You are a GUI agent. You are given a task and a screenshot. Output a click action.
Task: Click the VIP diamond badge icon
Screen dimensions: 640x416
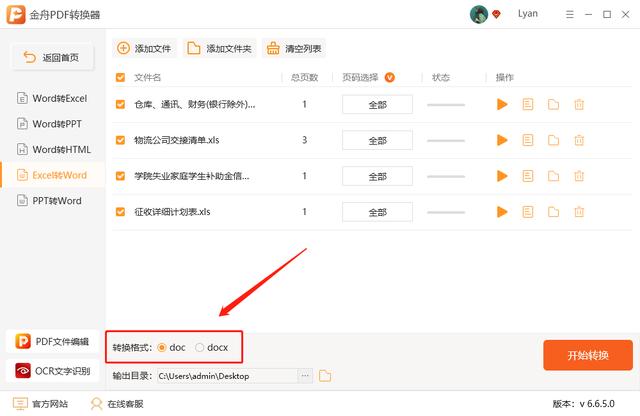(496, 15)
